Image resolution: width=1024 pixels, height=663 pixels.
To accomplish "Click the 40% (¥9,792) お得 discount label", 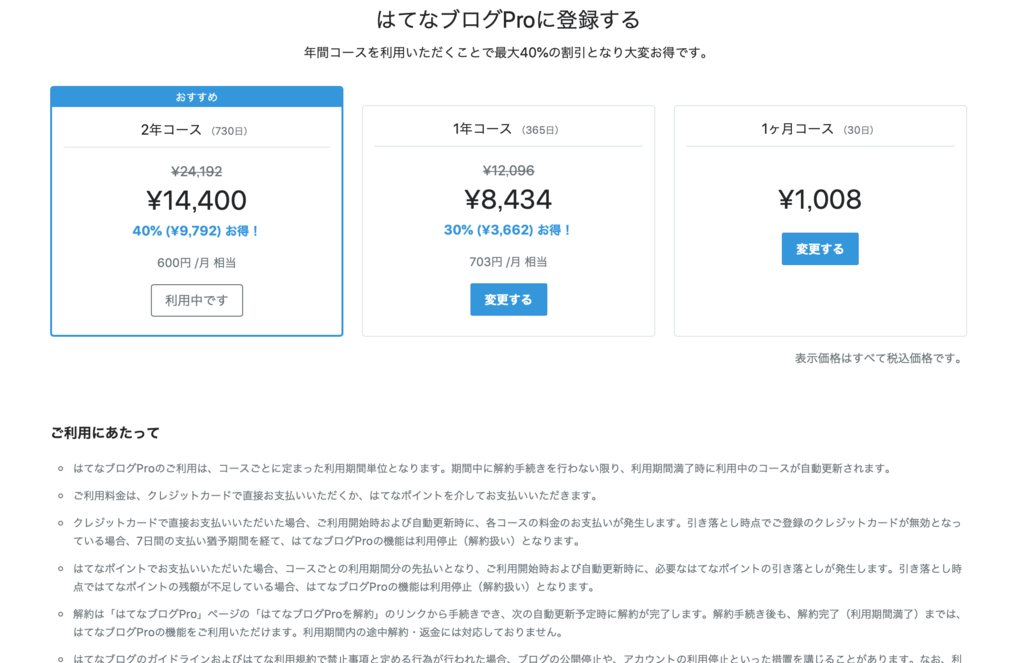I will click(196, 230).
